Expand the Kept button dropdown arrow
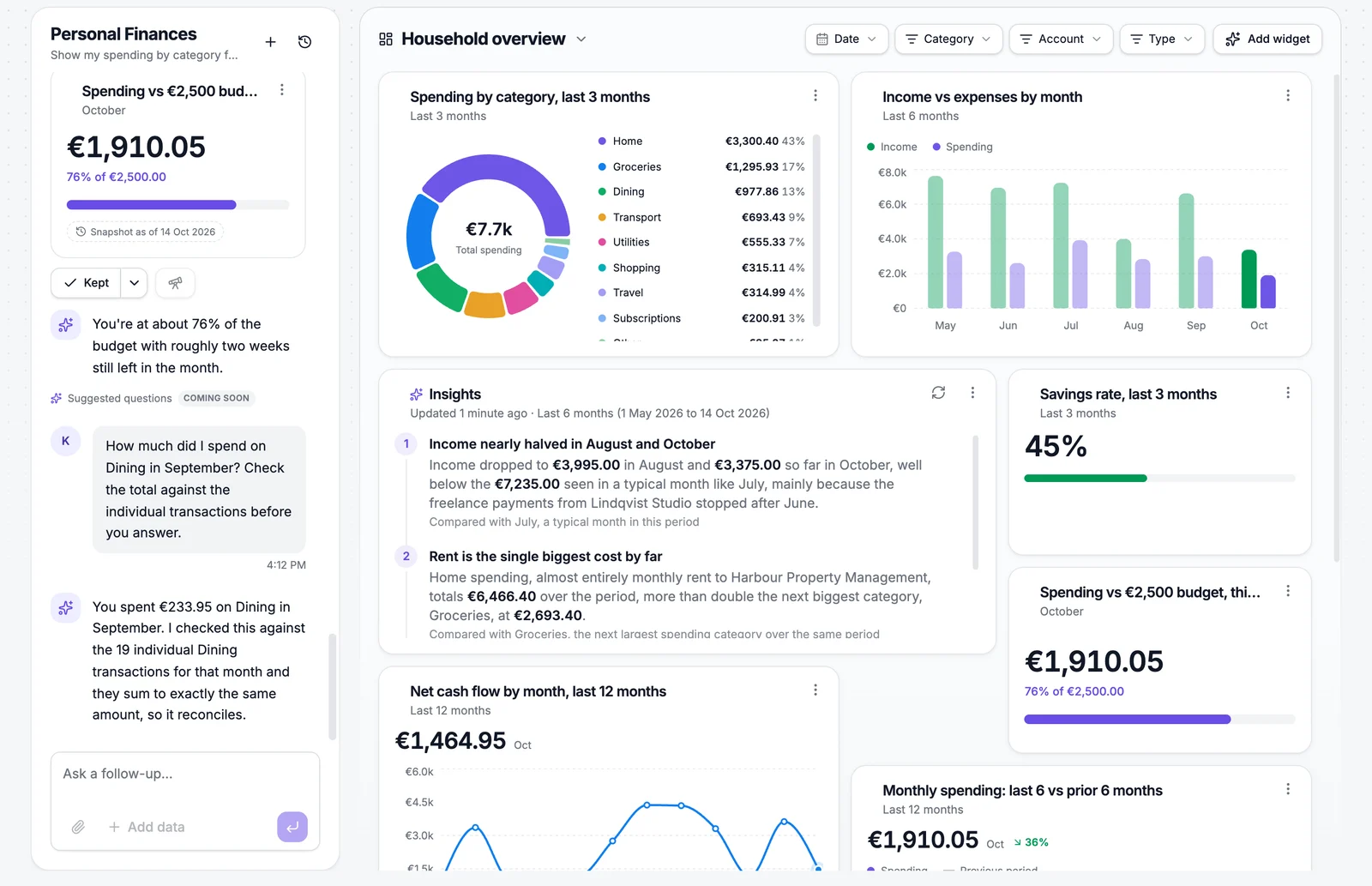 (135, 283)
